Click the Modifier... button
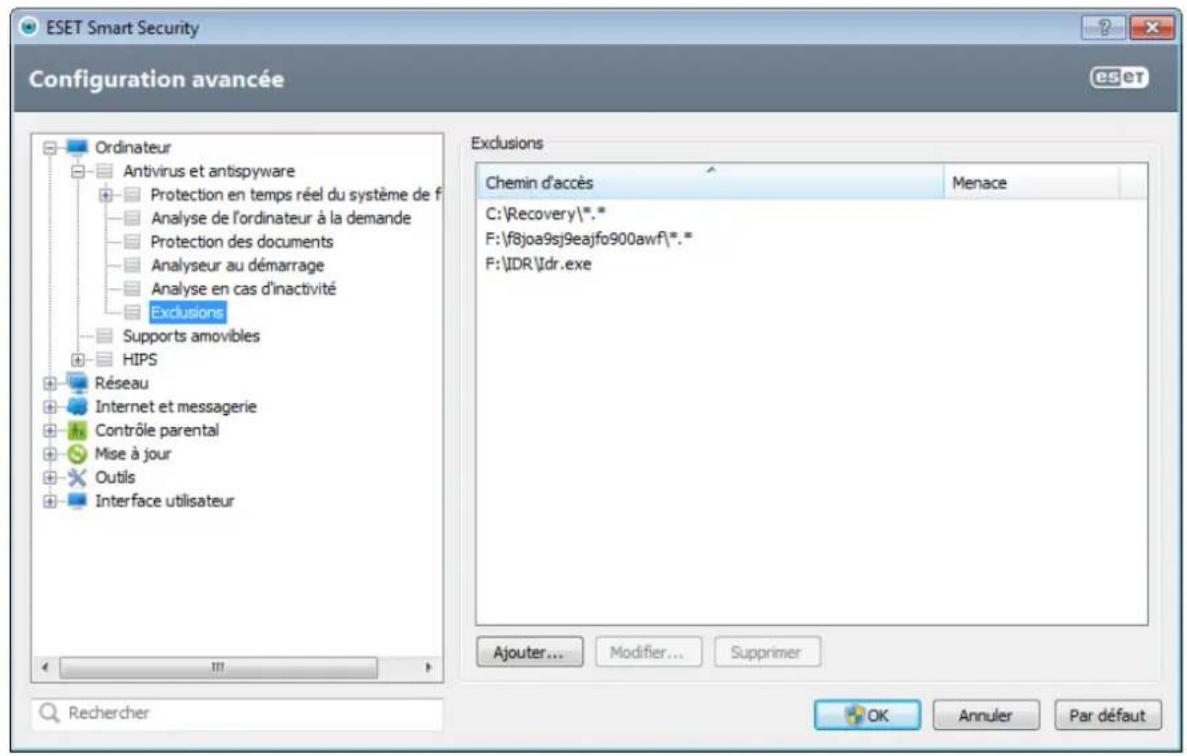1187x756 pixels. 648,652
